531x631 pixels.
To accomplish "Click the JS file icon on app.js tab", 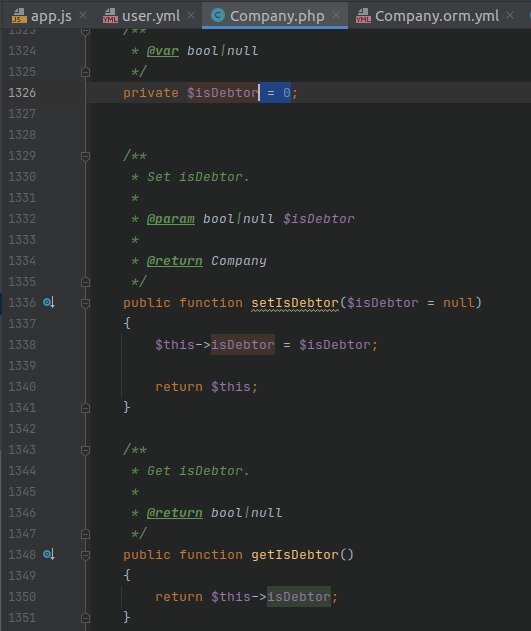I will click(x=19, y=16).
